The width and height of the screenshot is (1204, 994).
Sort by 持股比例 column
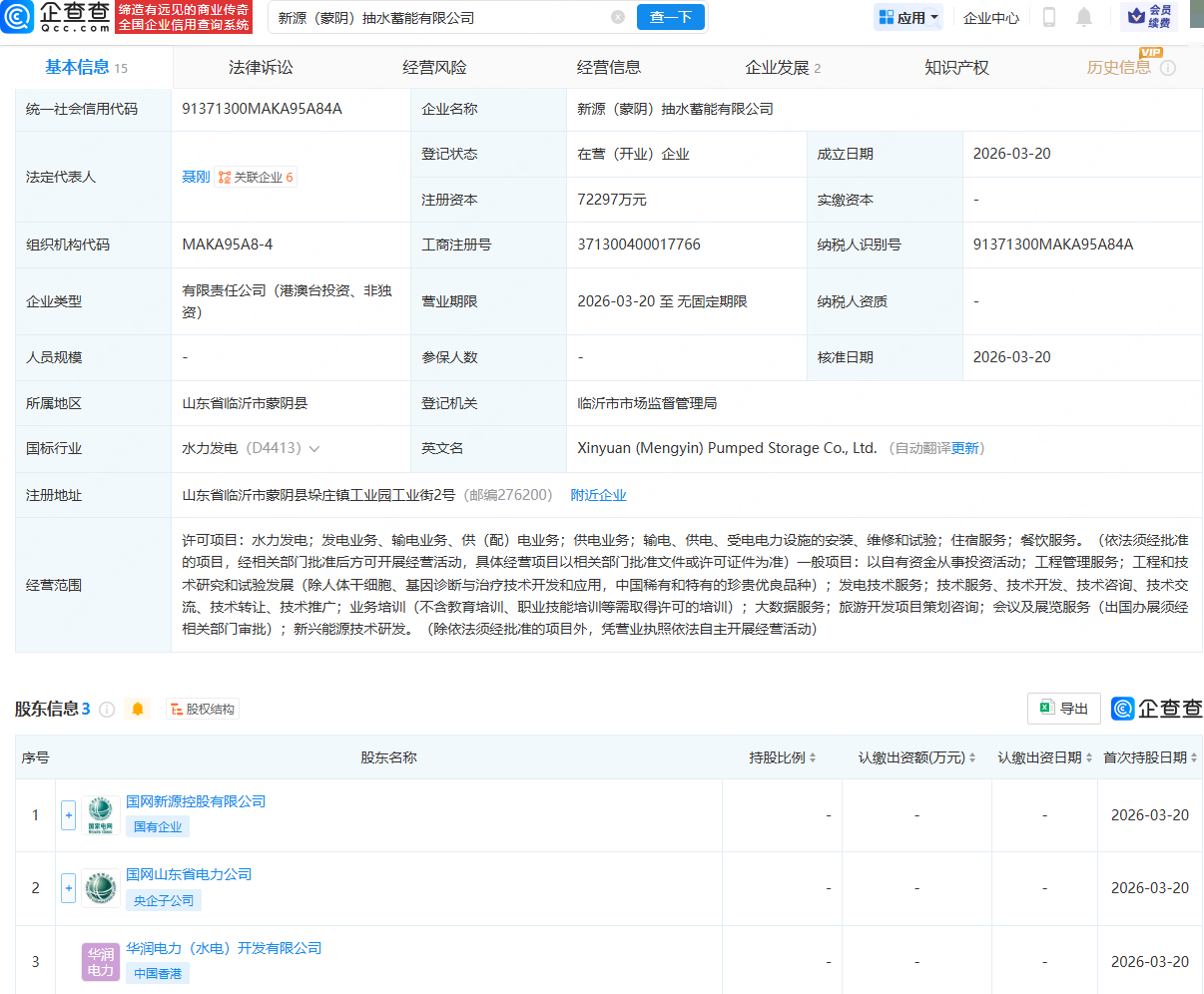783,757
